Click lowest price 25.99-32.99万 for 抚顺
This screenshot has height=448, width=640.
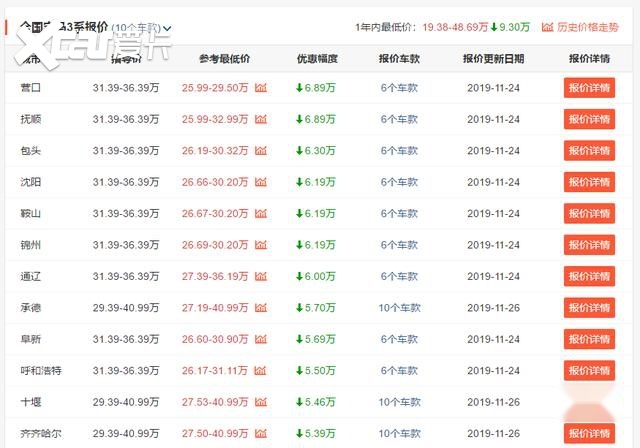pos(215,119)
